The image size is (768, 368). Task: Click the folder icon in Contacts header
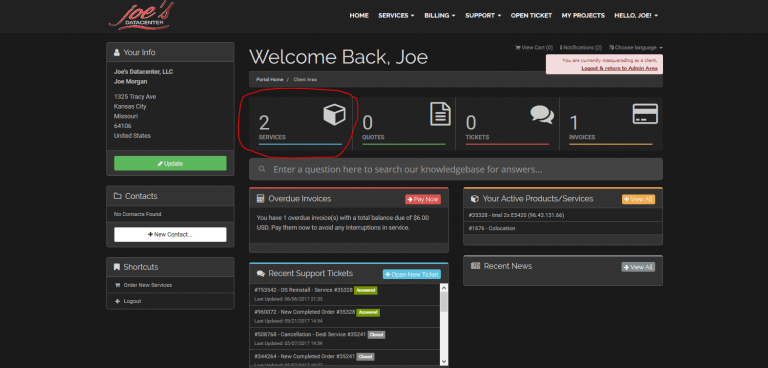tap(118, 196)
